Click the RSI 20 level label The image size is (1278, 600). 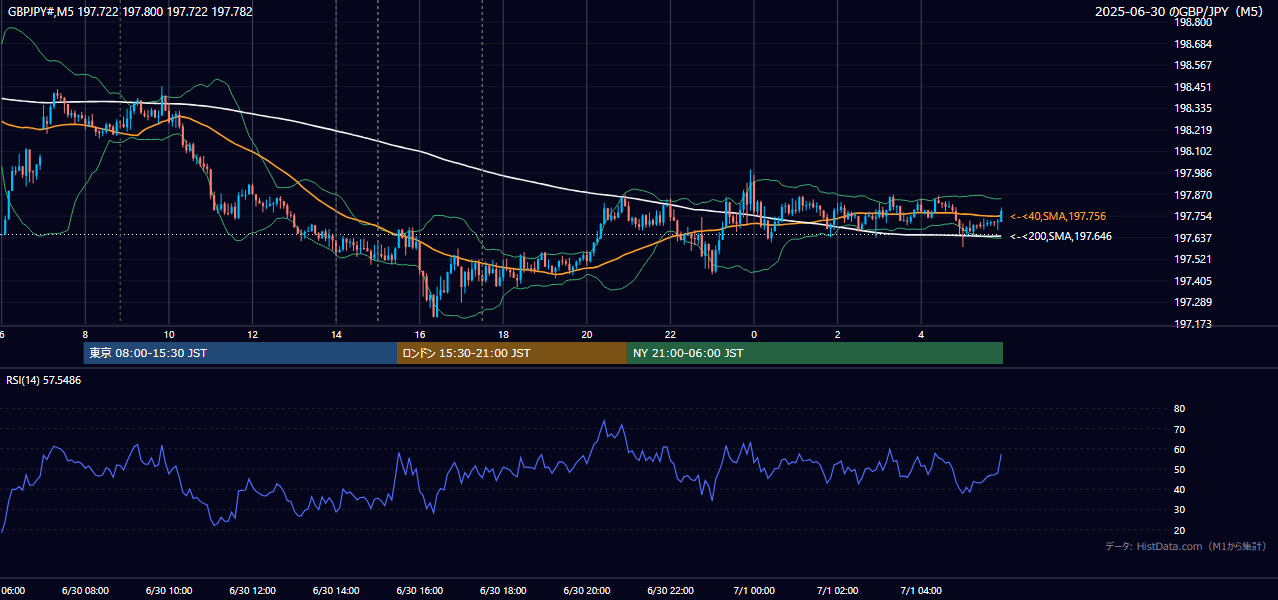click(x=1179, y=530)
